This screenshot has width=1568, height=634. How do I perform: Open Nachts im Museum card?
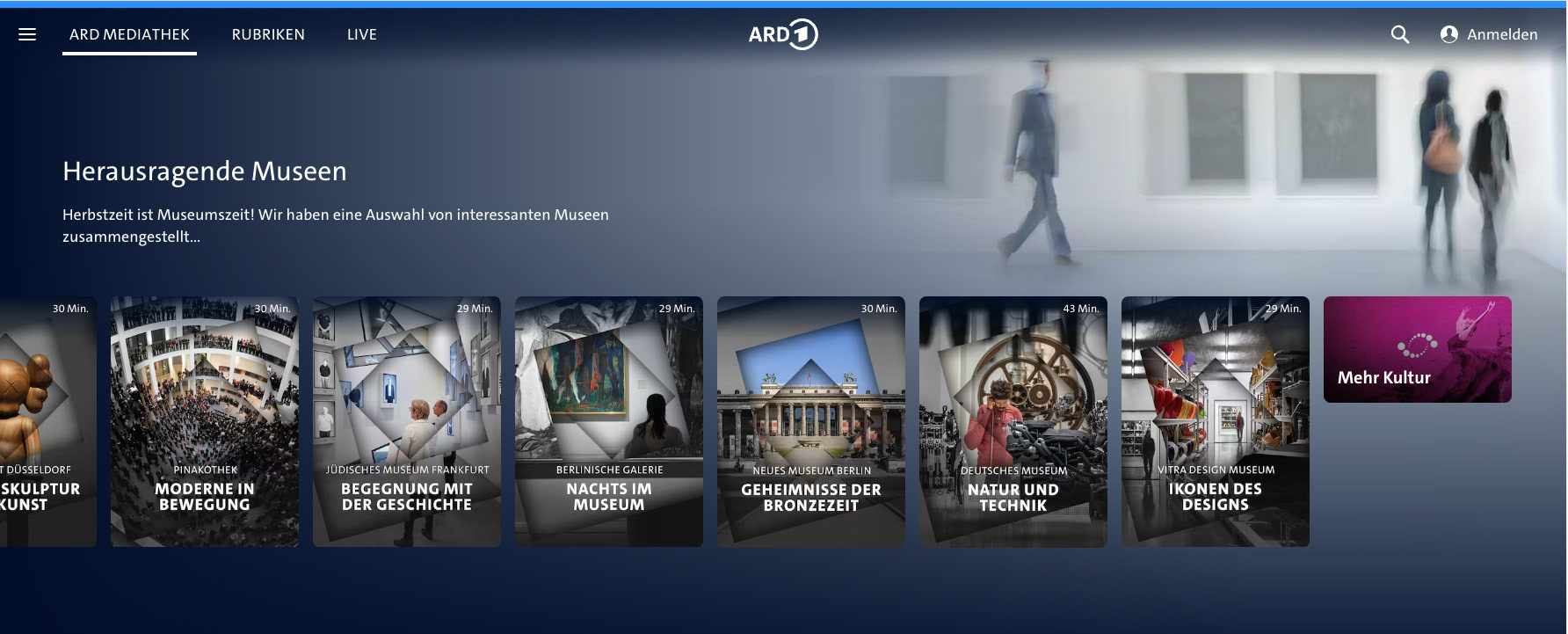click(609, 421)
